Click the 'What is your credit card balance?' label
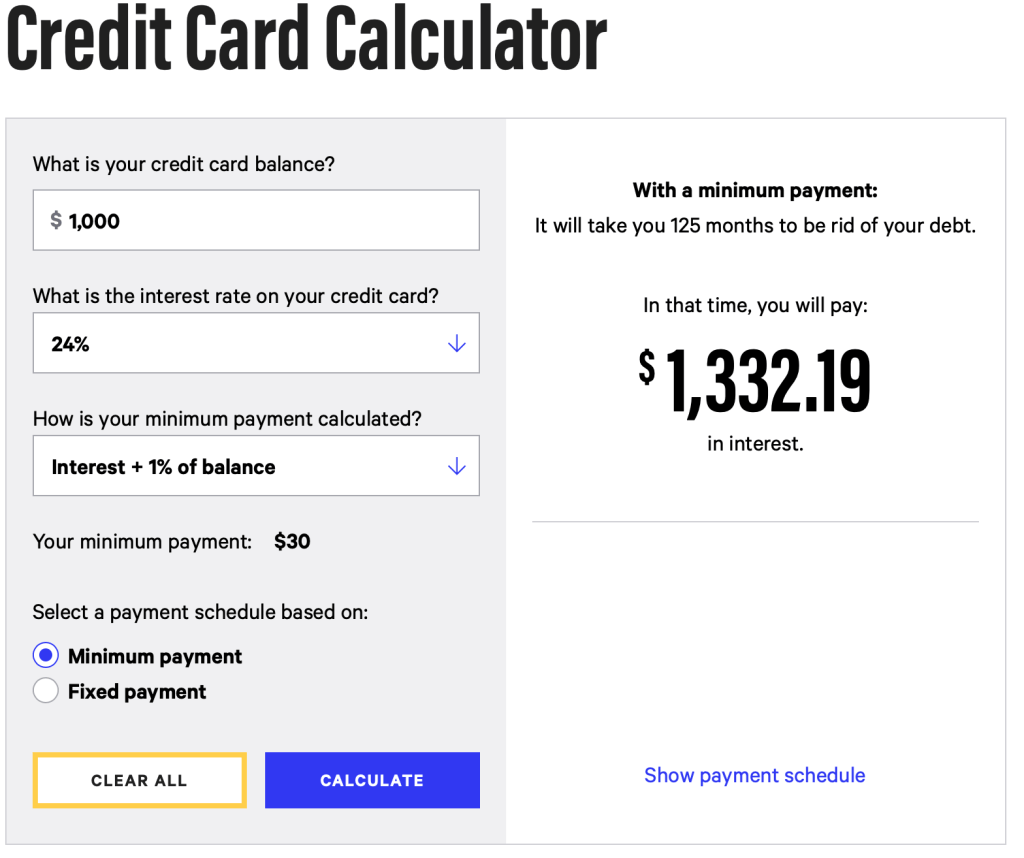 tap(184, 164)
